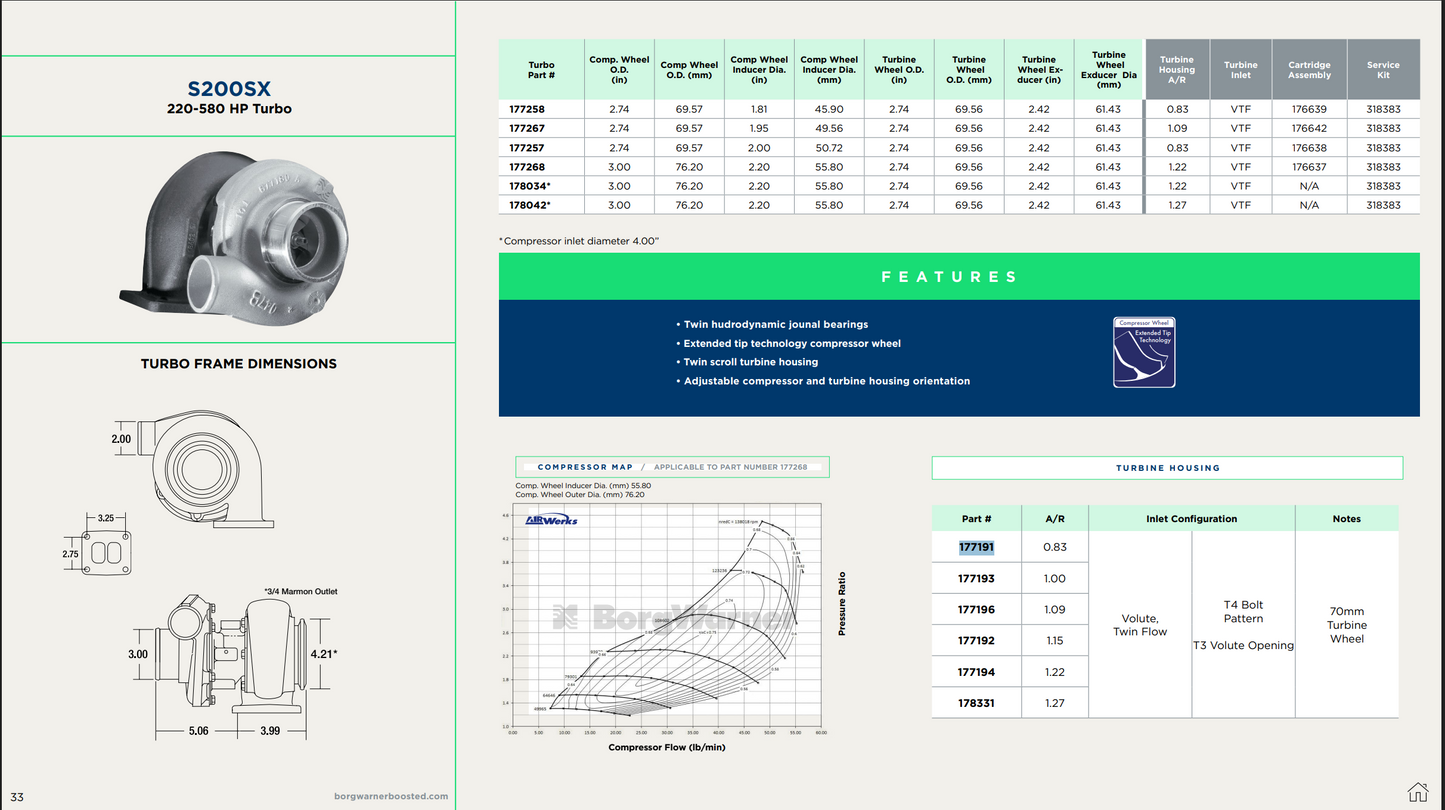Click the "*3/4 Marmon Outlet" note
This screenshot has height=810, width=1445.
point(301,592)
